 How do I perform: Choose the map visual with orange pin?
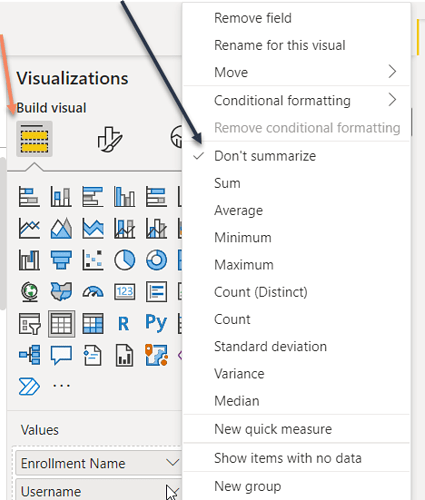tap(156, 355)
